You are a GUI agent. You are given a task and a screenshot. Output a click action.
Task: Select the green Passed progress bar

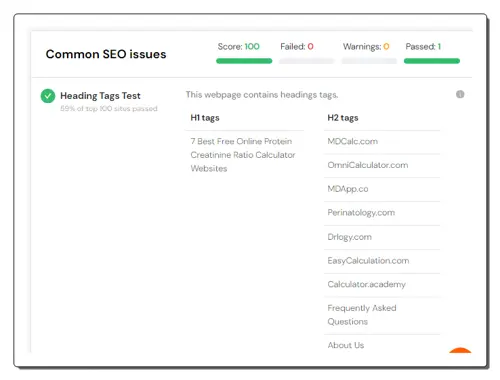coord(432,61)
